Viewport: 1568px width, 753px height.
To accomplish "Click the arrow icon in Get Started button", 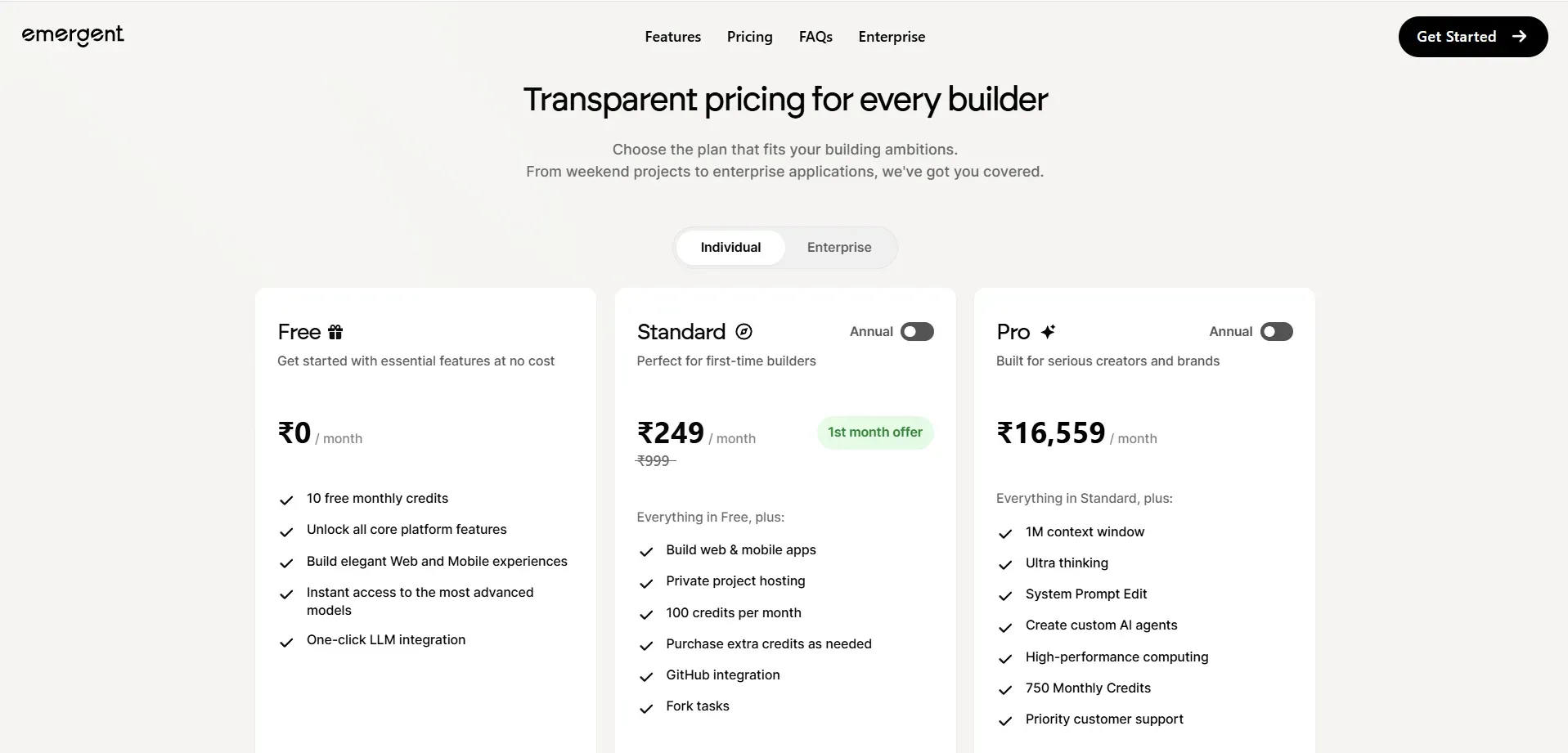I will pos(1521,36).
